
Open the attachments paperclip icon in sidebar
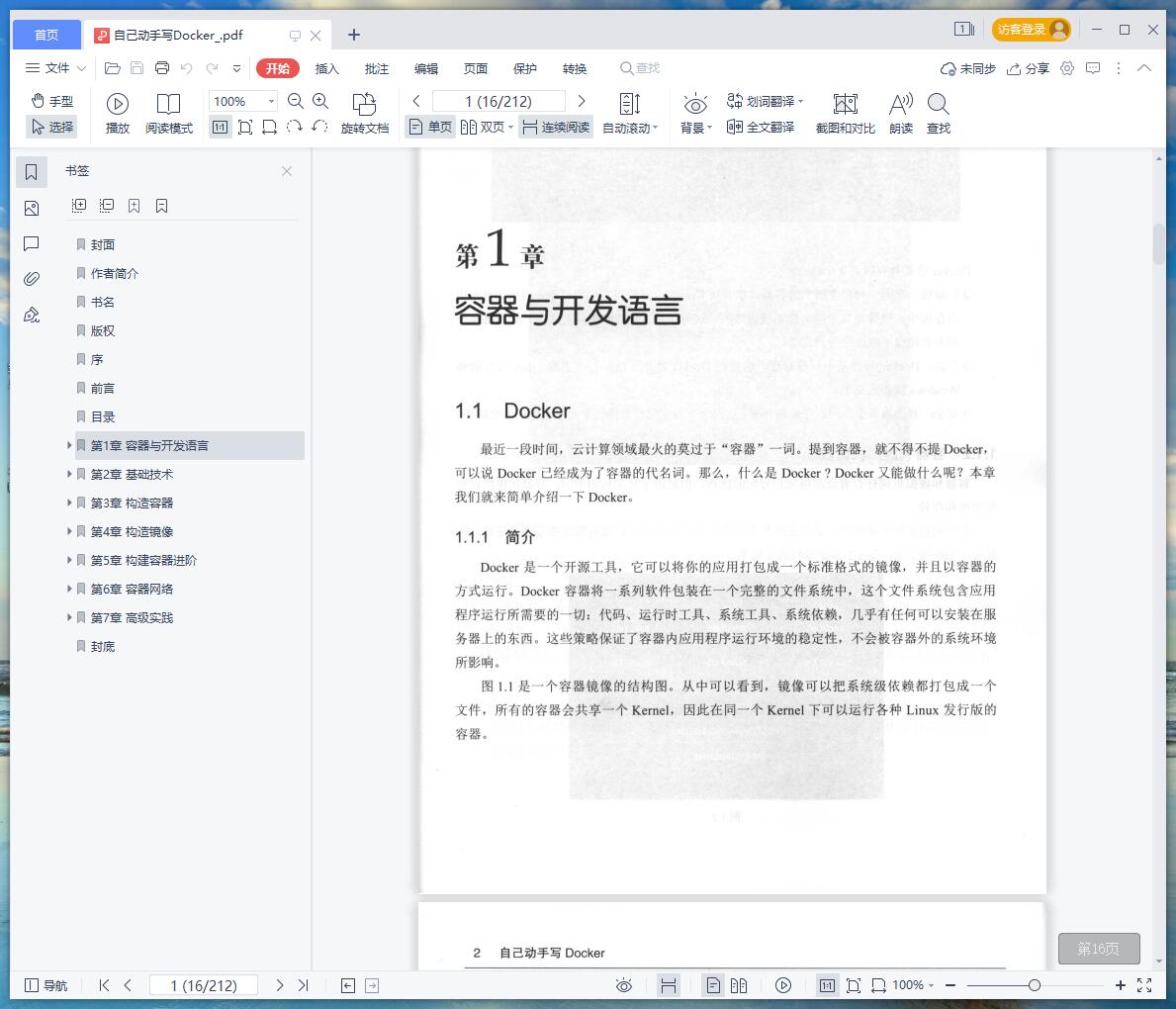[32, 279]
